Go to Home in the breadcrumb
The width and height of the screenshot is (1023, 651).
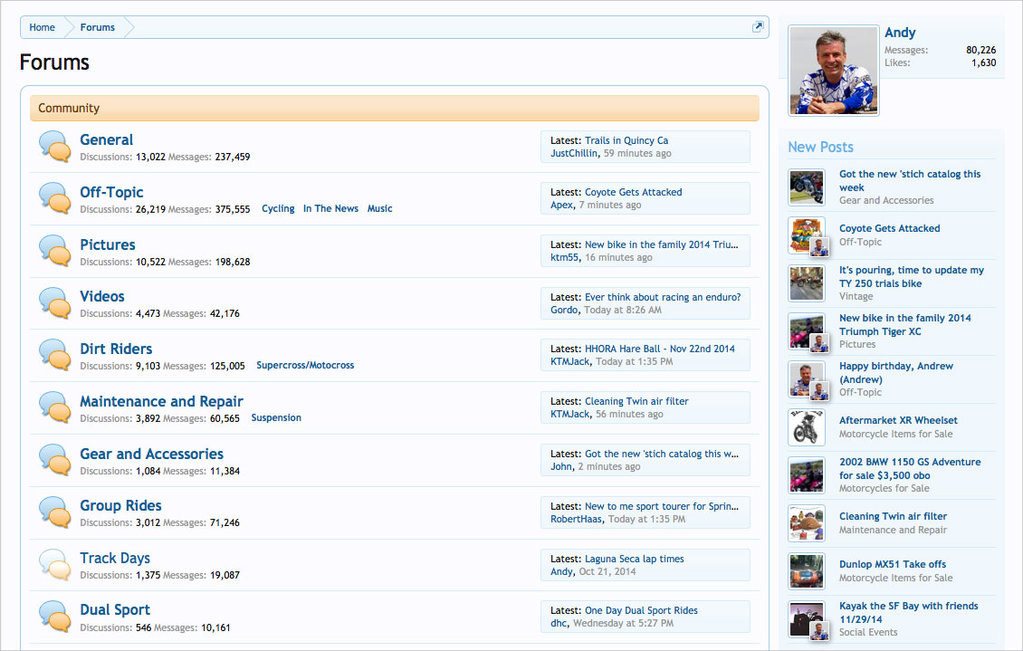click(42, 27)
